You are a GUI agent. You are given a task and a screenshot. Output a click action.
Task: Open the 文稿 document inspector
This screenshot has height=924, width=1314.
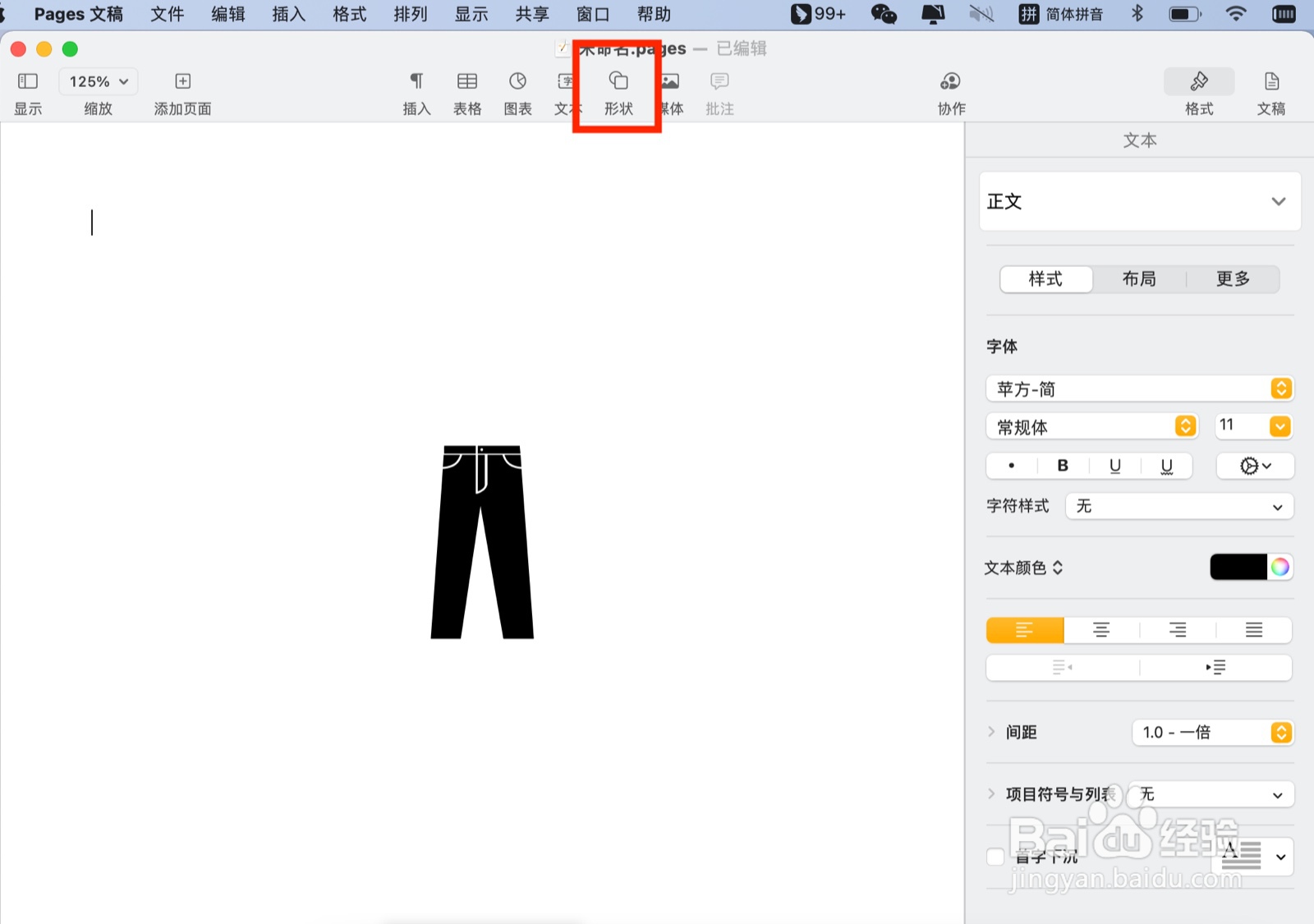tap(1271, 81)
